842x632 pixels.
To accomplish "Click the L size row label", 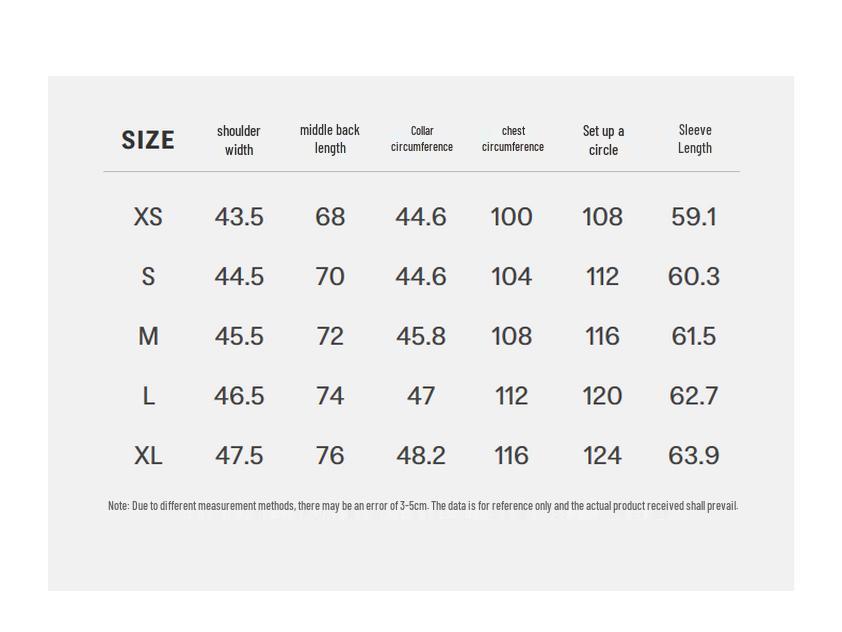I will pos(148,397).
